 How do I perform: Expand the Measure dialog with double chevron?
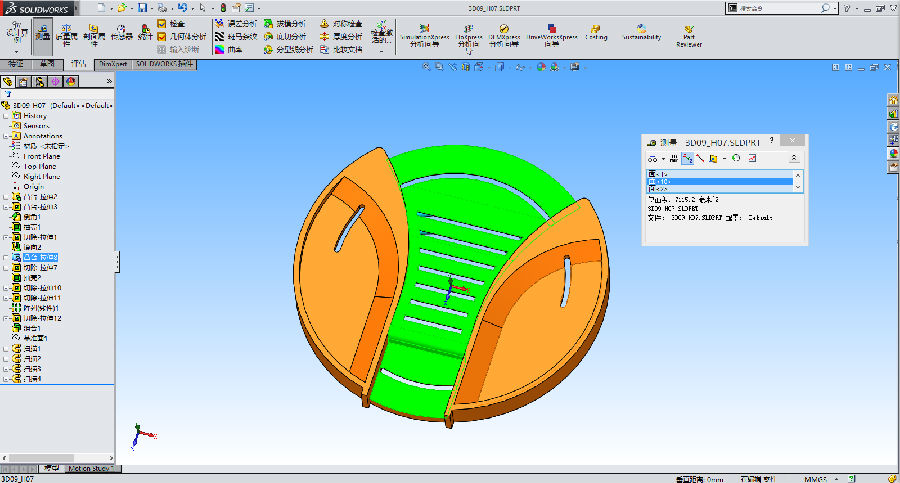(794, 158)
